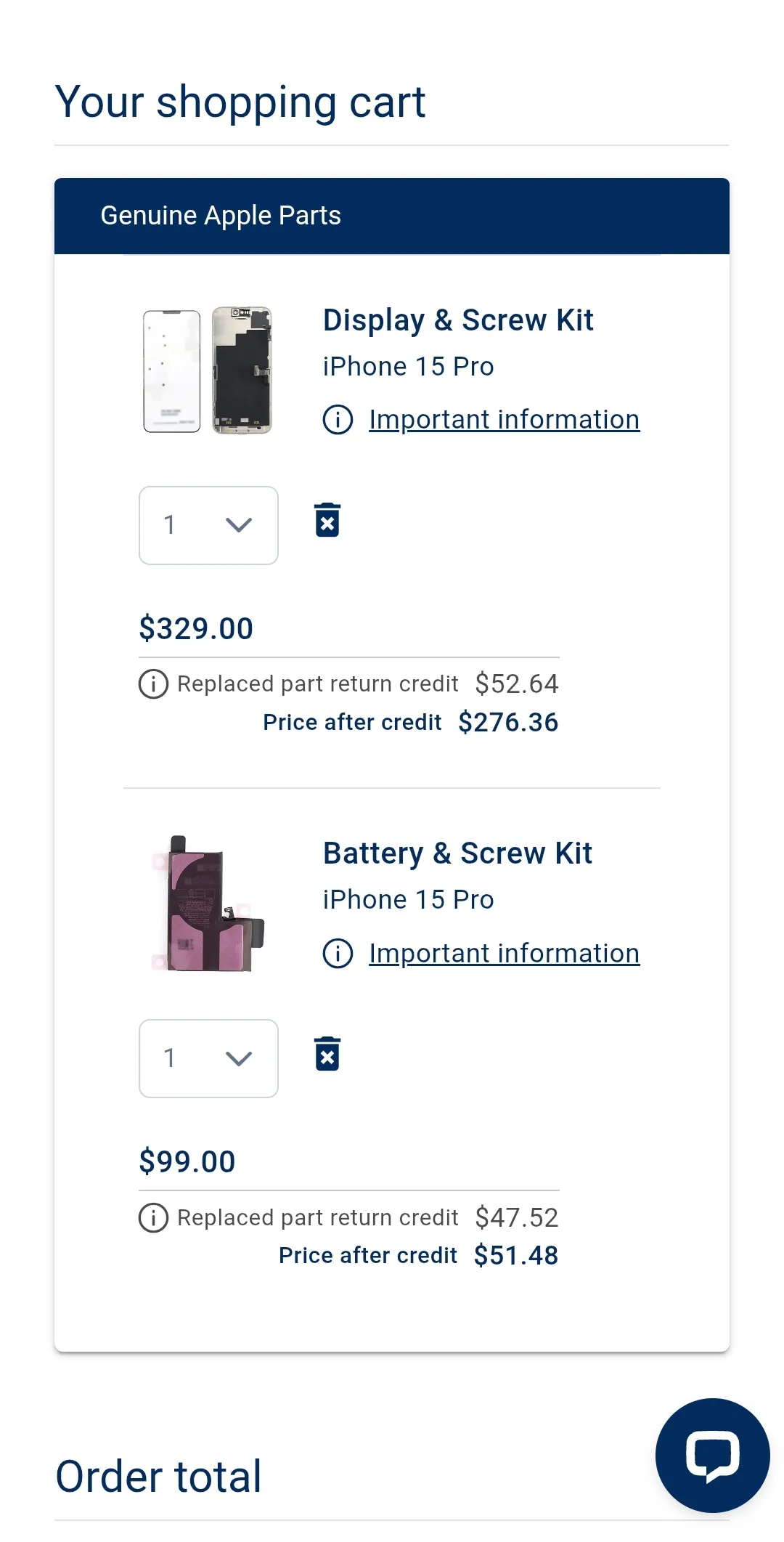Image resolution: width=784 pixels, height=1542 pixels.
Task: Click the Battery product image
Action: [x=209, y=904]
